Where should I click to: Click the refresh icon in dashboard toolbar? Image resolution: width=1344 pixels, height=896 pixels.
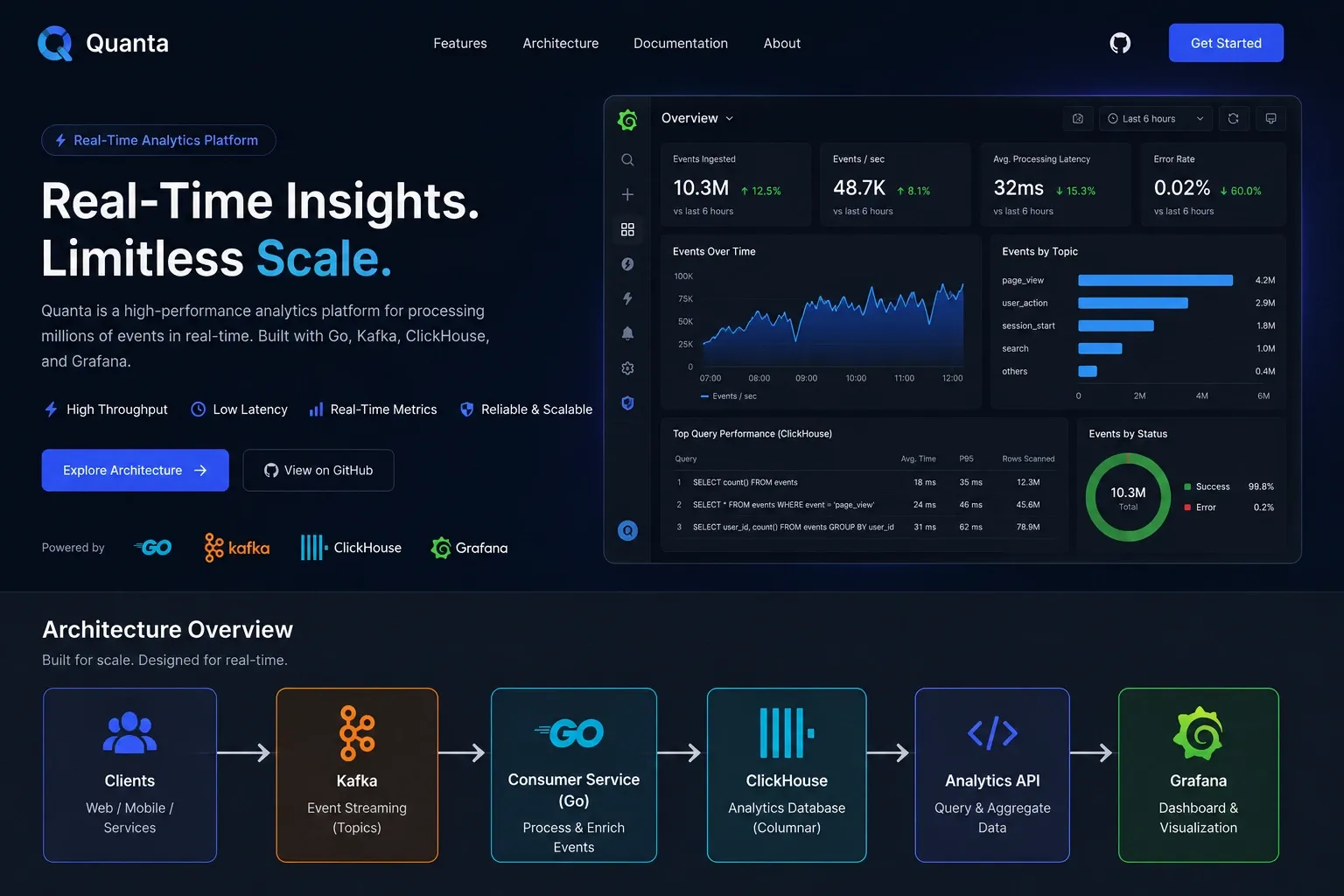pyautogui.click(x=1233, y=118)
